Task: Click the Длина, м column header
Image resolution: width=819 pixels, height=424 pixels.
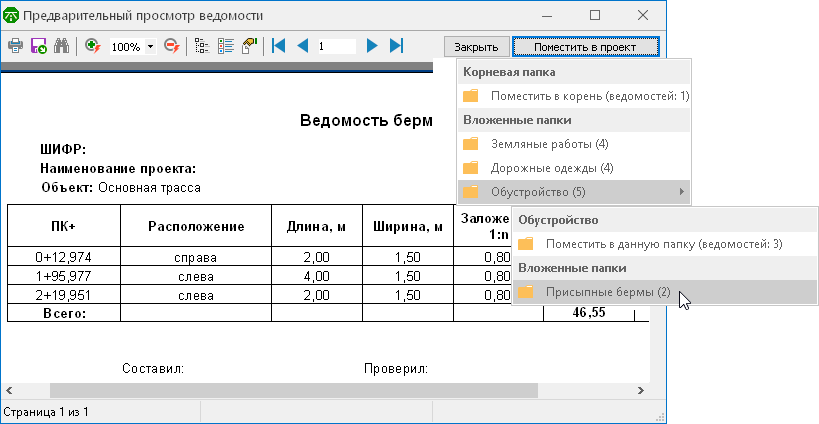Action: click(317, 226)
